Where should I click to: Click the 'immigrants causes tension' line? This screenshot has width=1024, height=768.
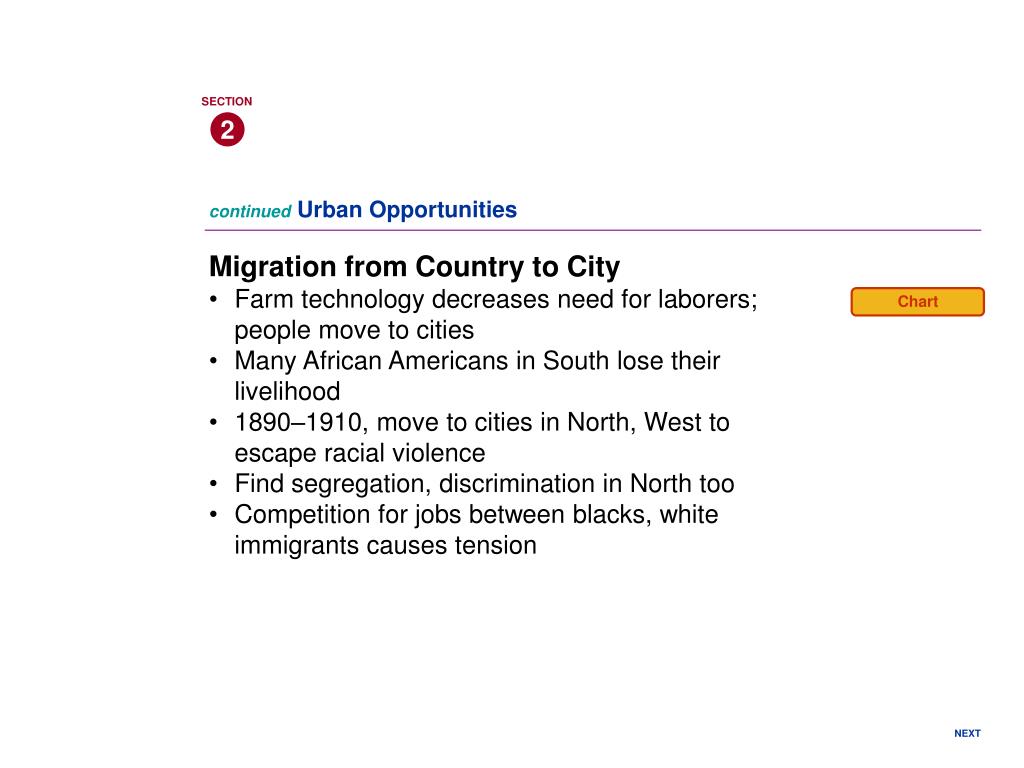pyautogui.click(x=385, y=545)
